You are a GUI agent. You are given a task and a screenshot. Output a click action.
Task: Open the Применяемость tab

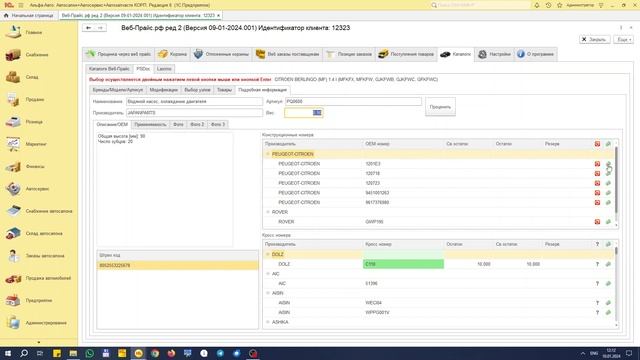tap(150, 124)
